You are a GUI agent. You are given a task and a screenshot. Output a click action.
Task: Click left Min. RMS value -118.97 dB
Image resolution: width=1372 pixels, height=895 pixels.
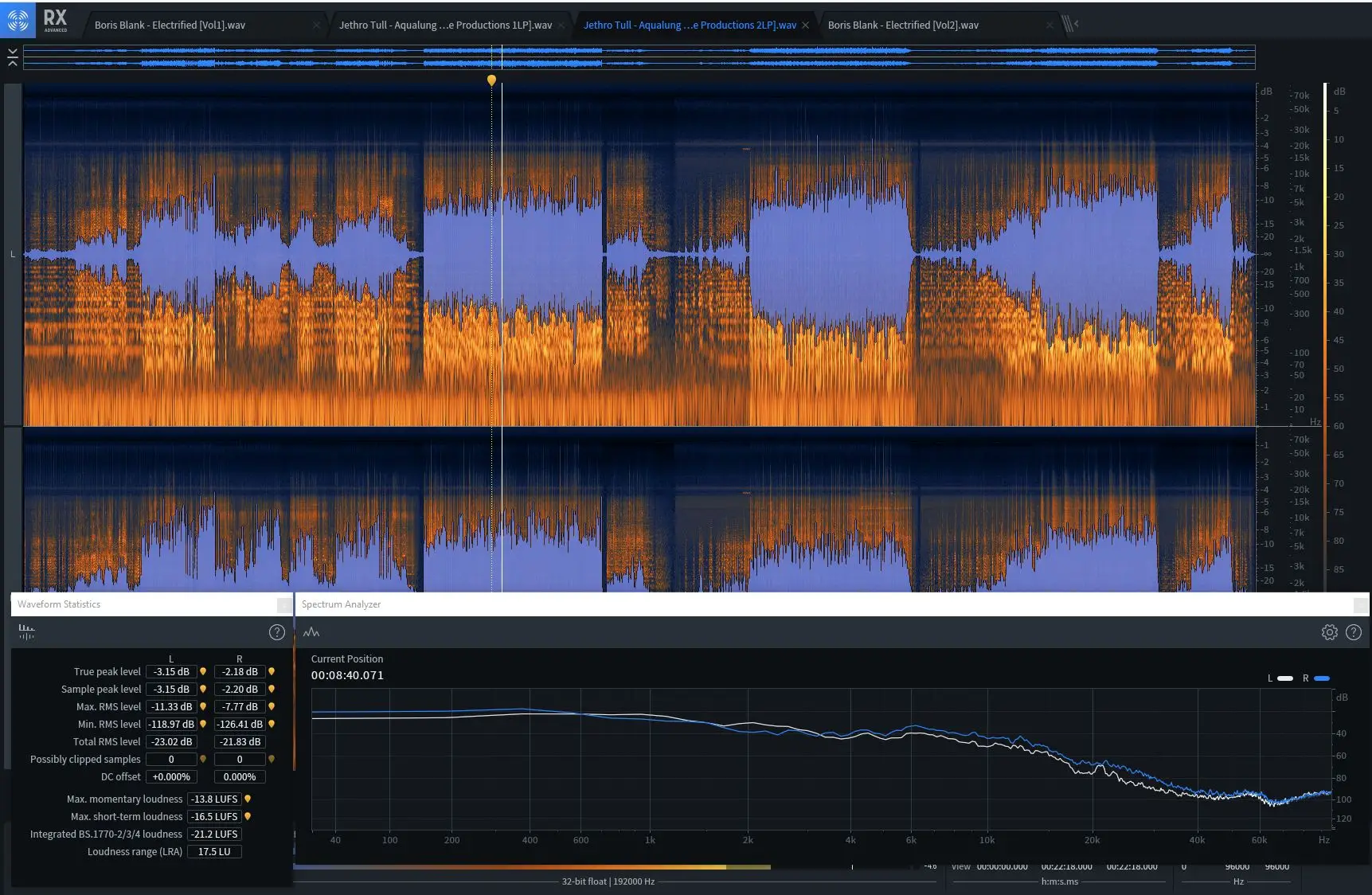(x=171, y=724)
